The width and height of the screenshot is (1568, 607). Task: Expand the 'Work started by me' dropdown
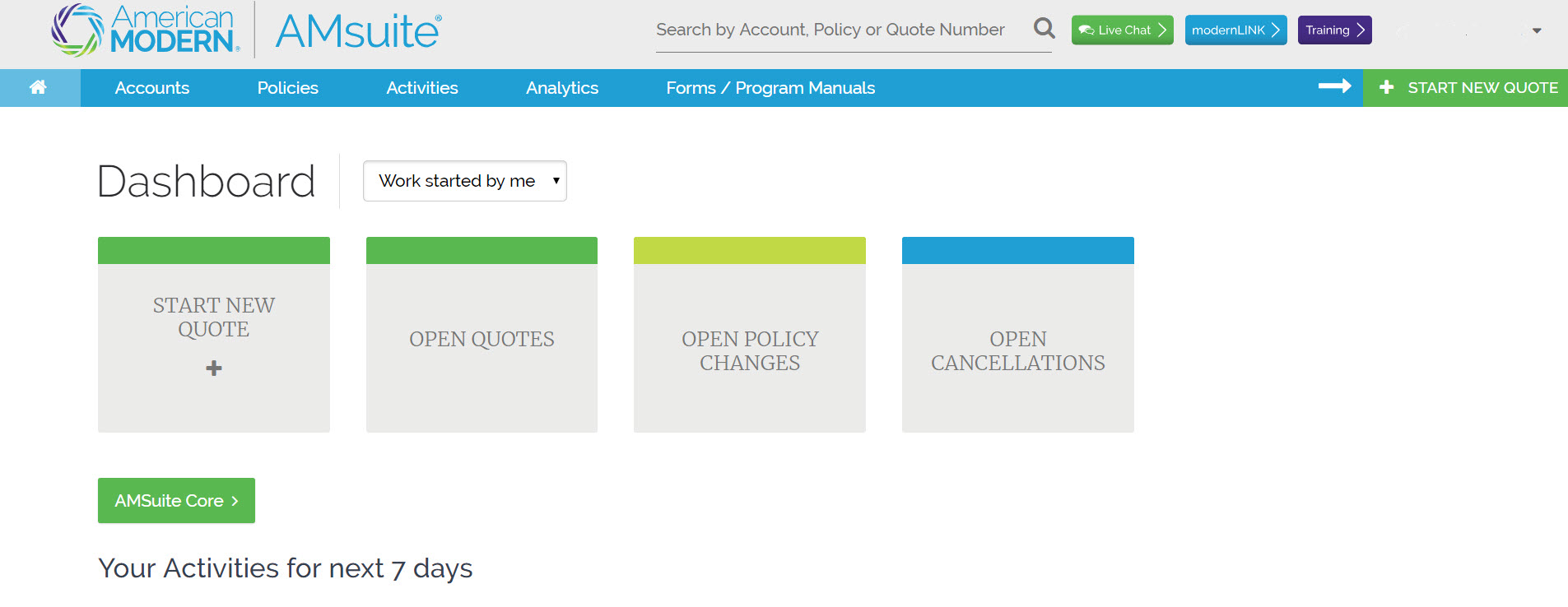pyautogui.click(x=465, y=181)
